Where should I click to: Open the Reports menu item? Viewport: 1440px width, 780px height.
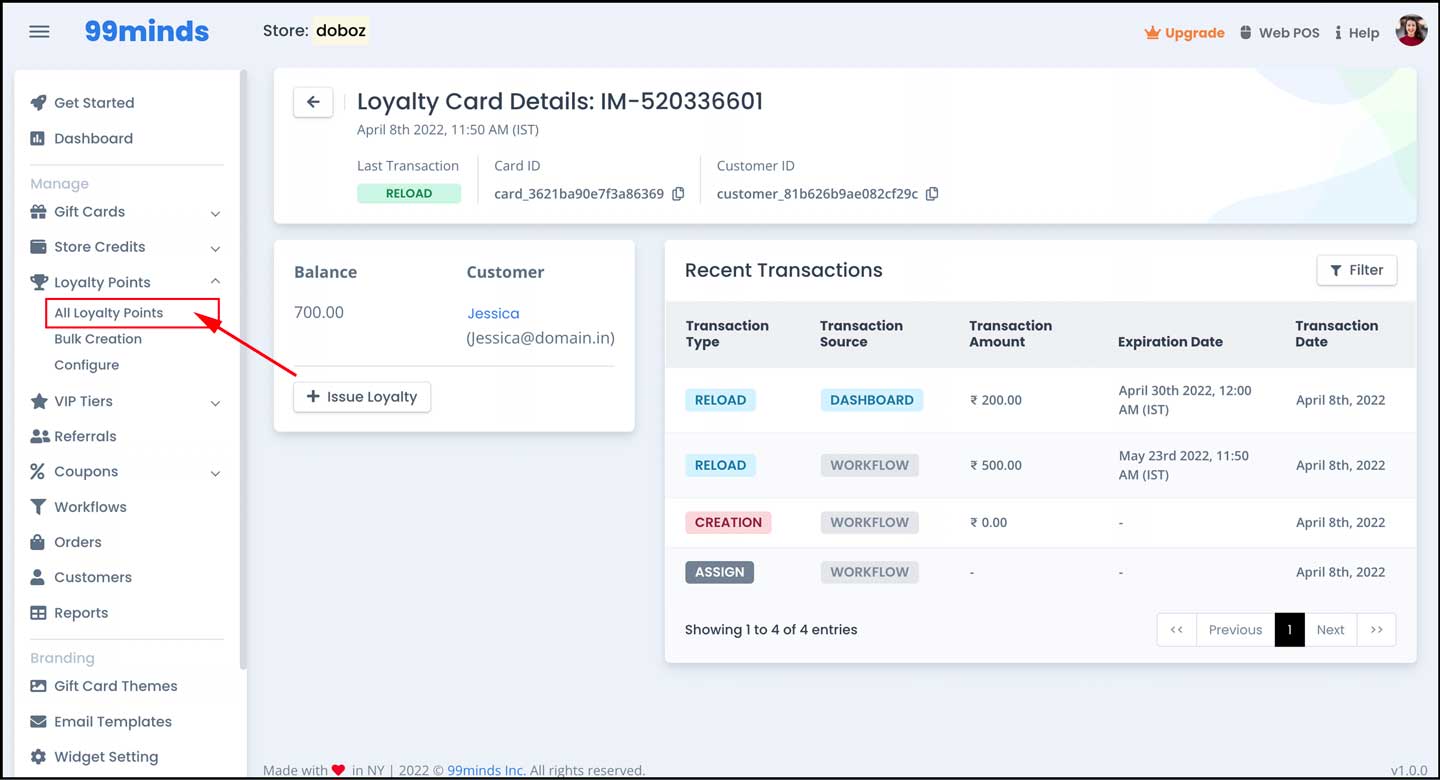81,613
